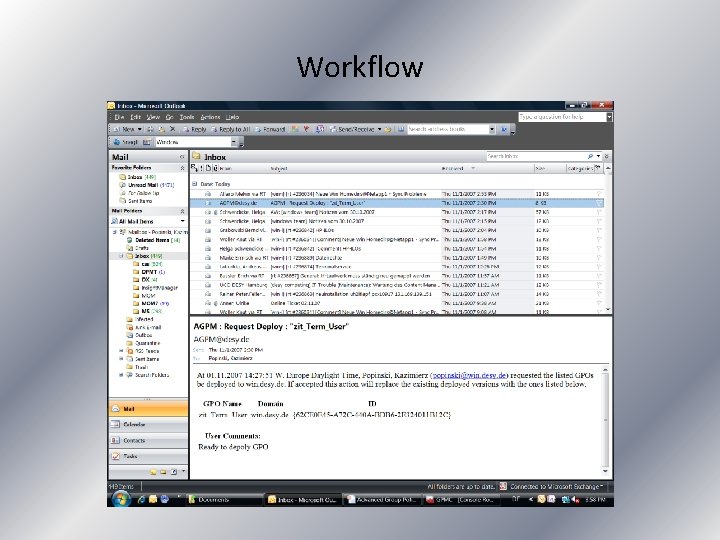
Task: Click the popinski@win.desy.de email link
Action: (469, 375)
